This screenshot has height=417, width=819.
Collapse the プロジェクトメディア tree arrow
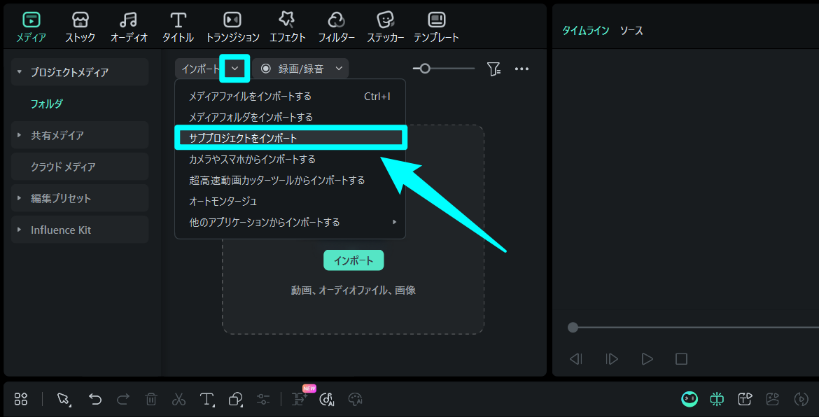pos(19,72)
